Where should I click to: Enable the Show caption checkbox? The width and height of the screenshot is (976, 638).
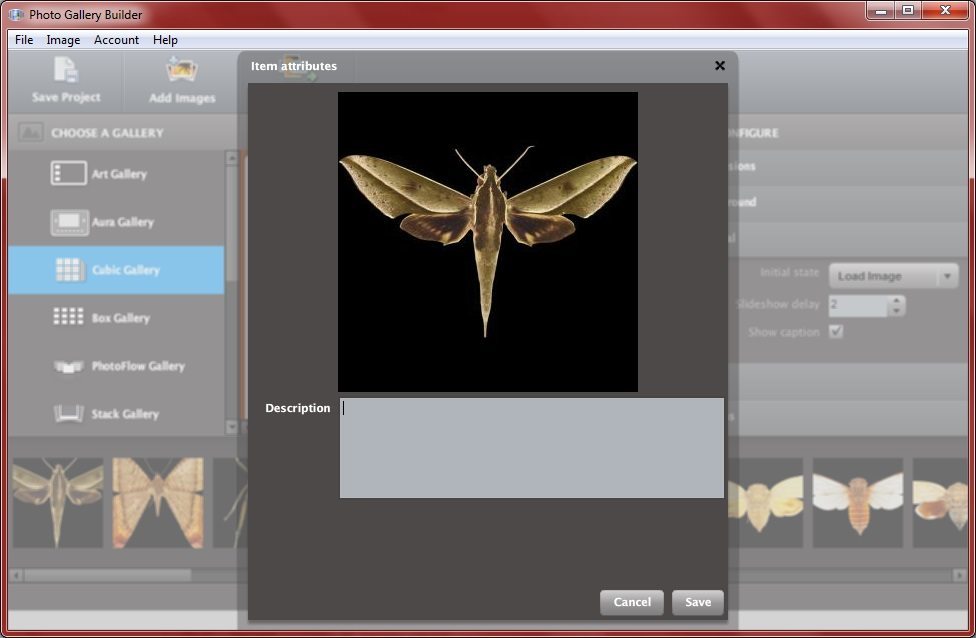(836, 332)
